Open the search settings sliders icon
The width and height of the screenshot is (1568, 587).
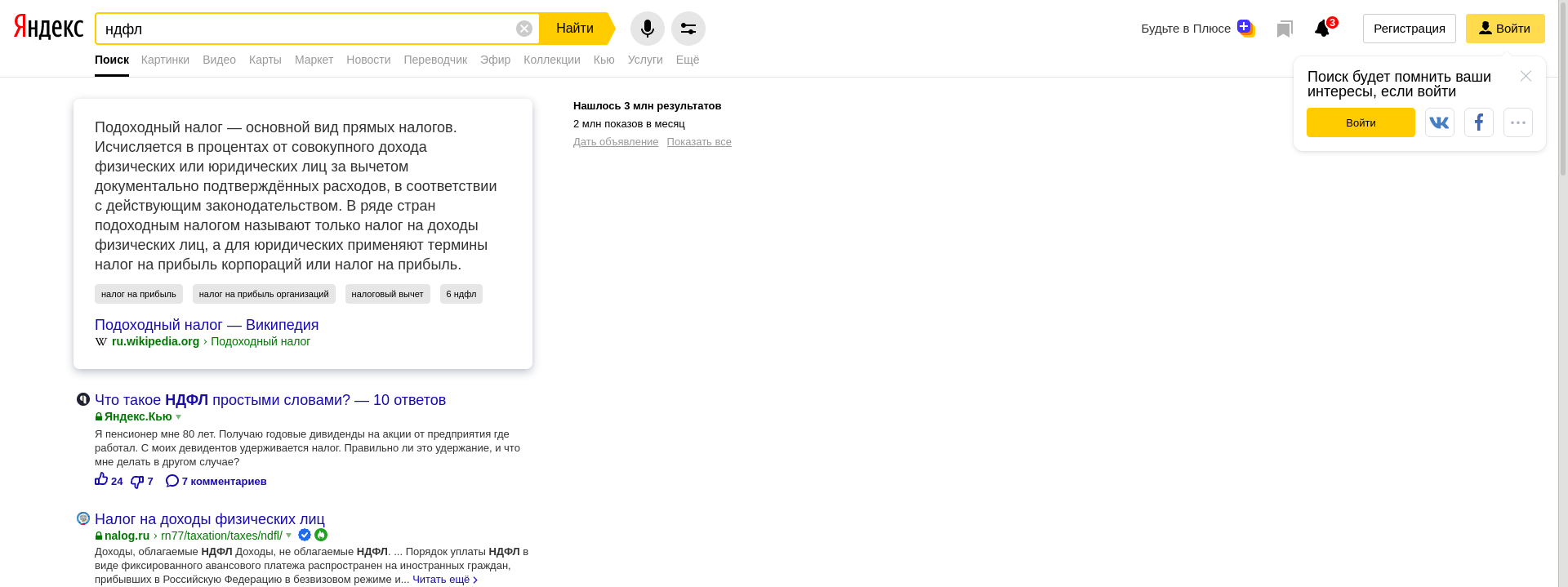point(688,29)
